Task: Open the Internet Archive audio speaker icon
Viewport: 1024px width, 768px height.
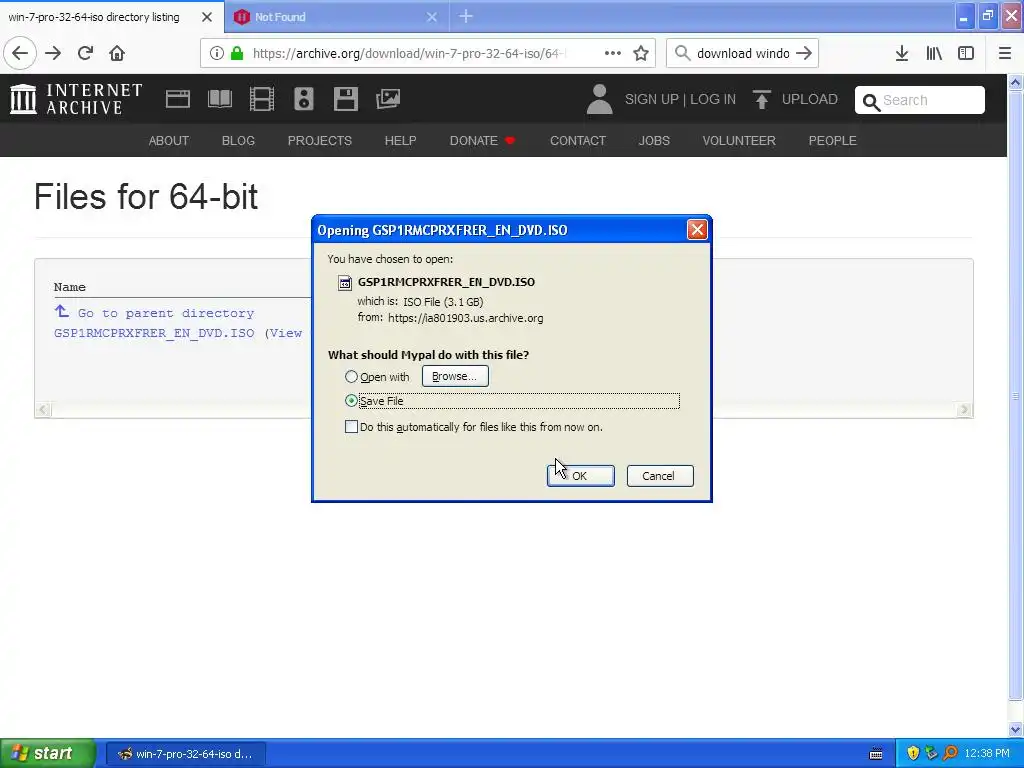Action: (304, 99)
